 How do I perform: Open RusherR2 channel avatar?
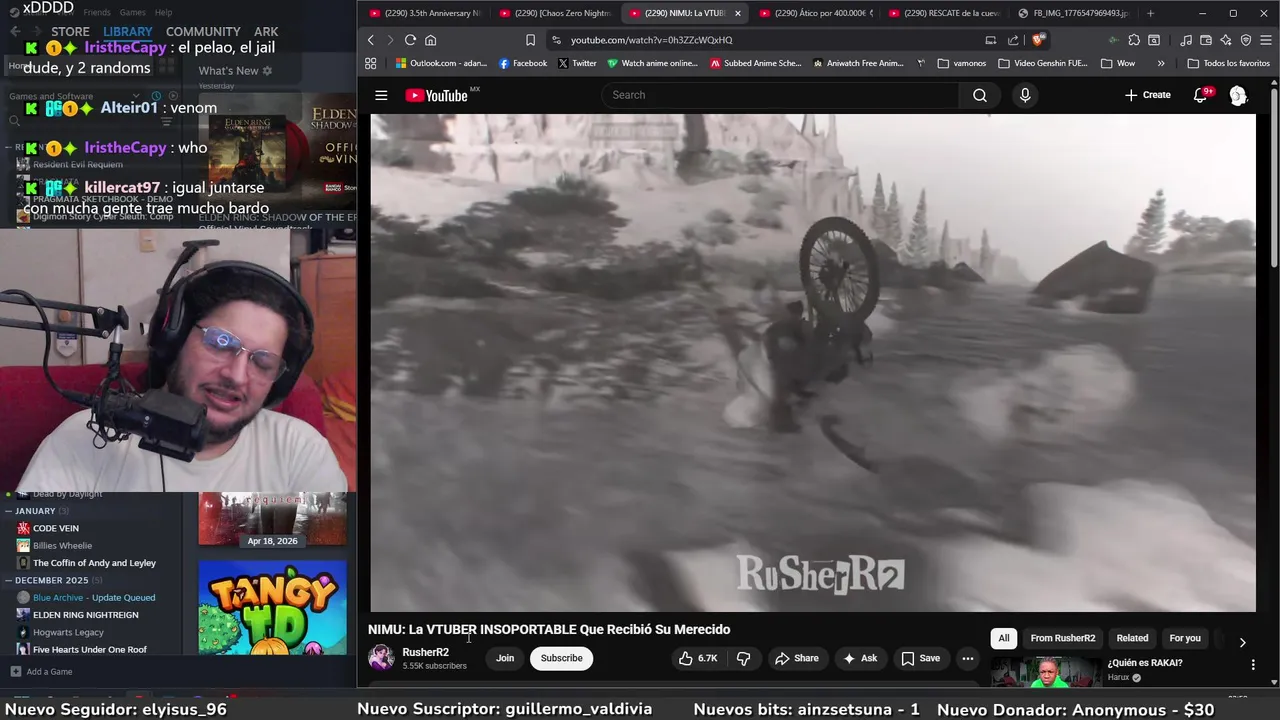point(381,657)
